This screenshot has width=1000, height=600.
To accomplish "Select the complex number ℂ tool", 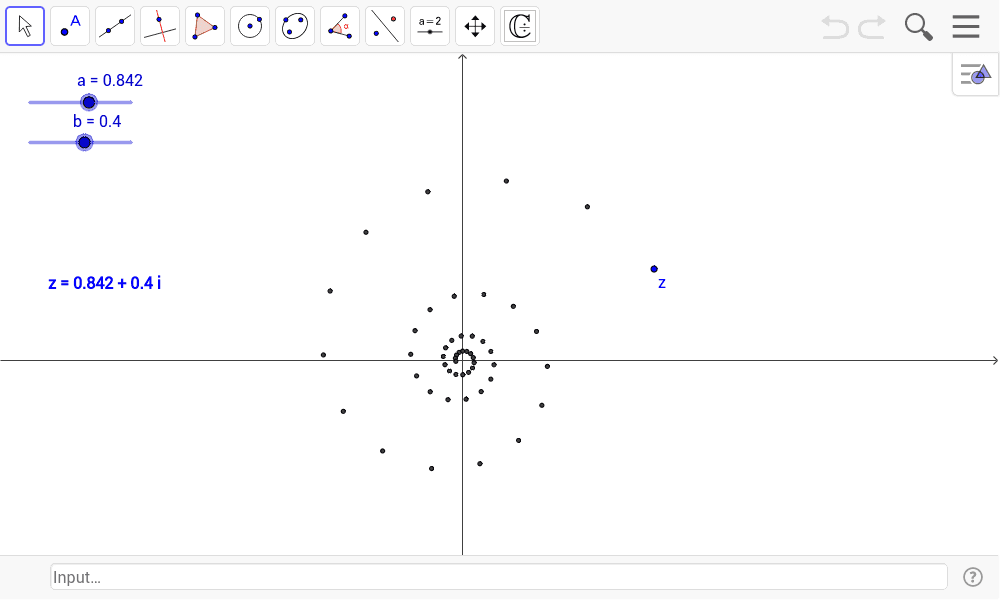I will (519, 25).
